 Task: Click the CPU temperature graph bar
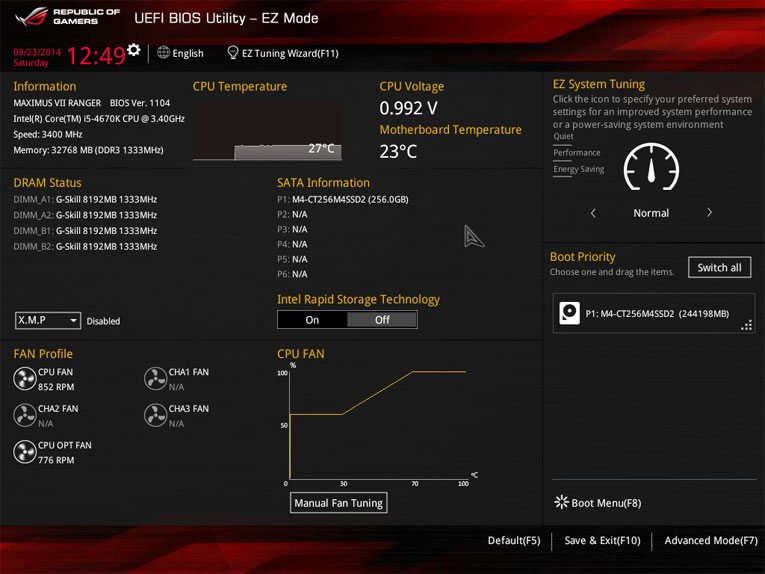288,152
